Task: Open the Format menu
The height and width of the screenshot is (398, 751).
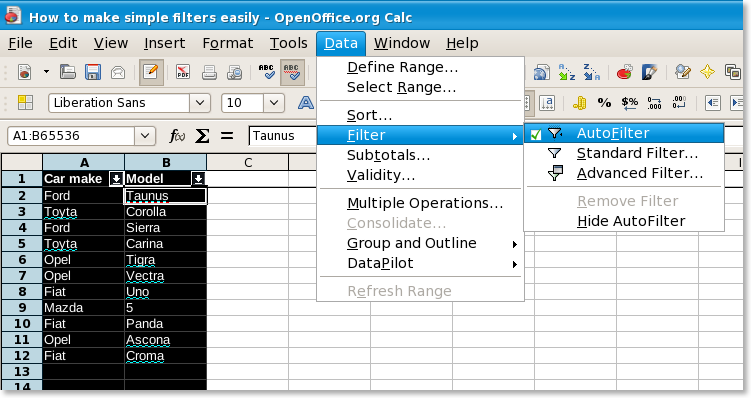Action: tap(228, 43)
